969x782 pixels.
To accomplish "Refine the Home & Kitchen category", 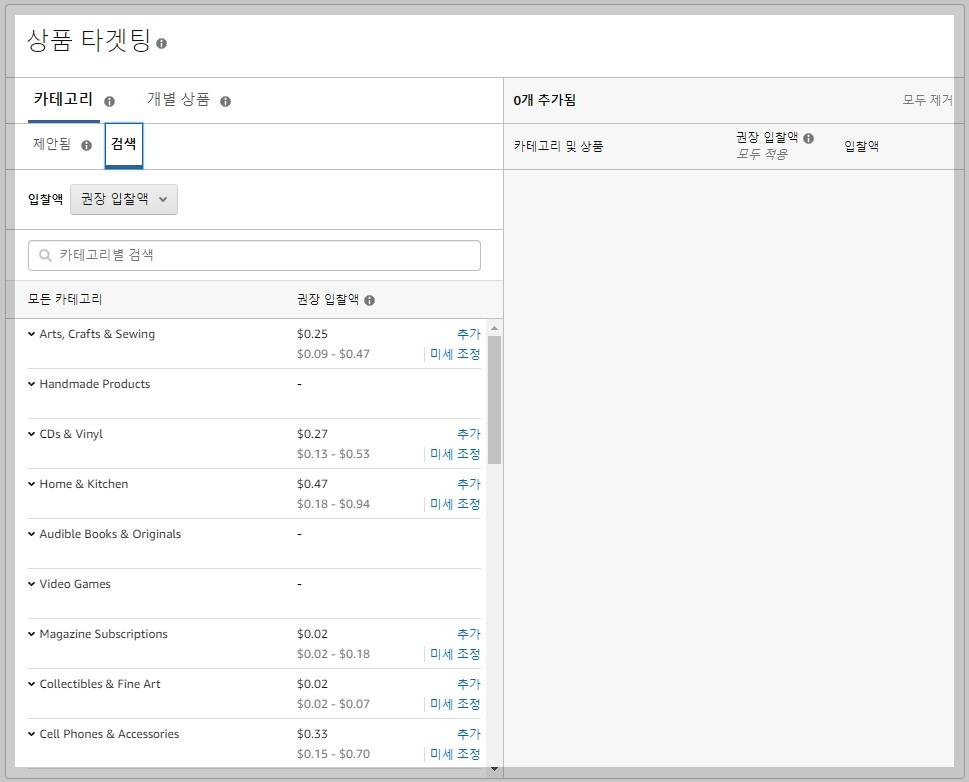I will coord(455,504).
